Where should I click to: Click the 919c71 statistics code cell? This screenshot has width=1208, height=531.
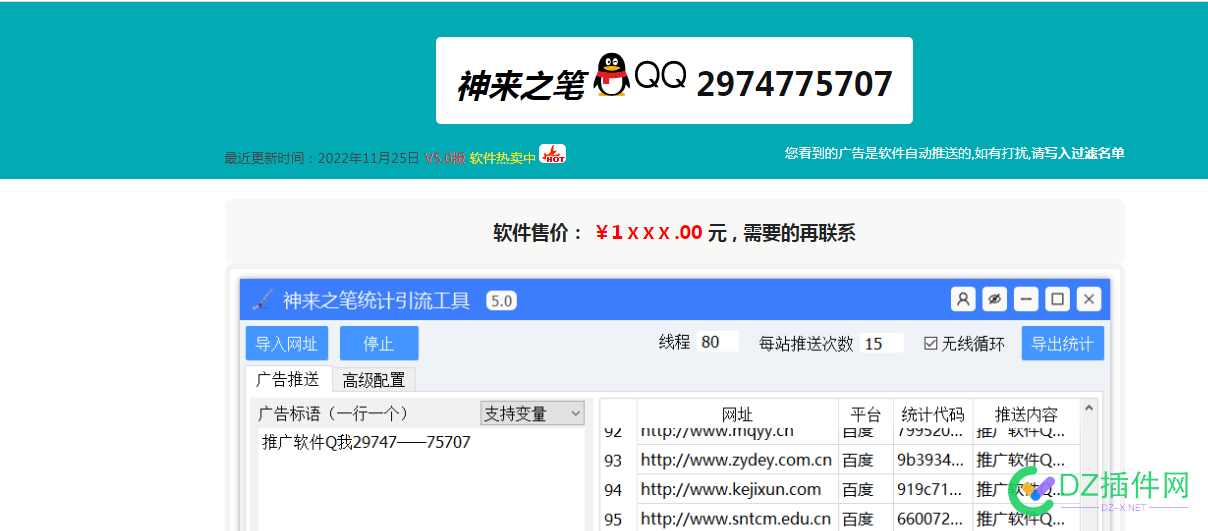[x=932, y=489]
